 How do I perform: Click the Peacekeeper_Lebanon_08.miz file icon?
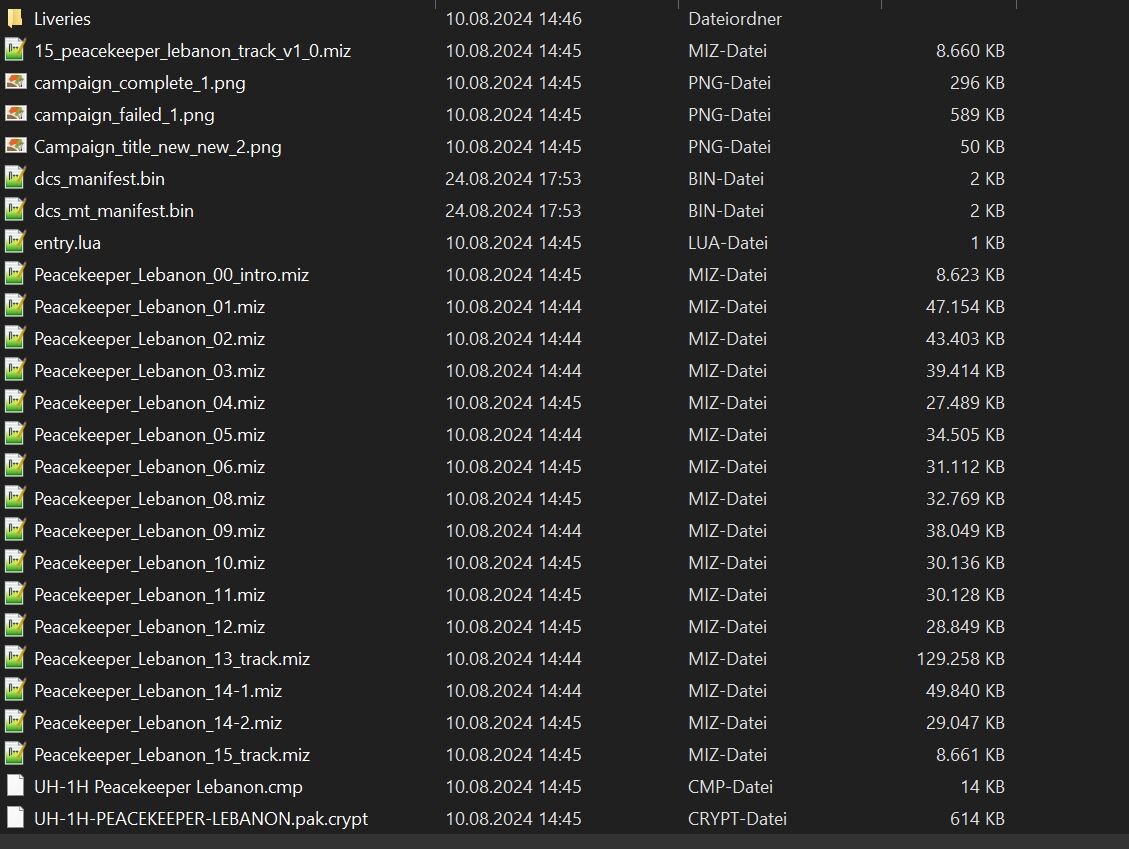pyautogui.click(x=15, y=498)
